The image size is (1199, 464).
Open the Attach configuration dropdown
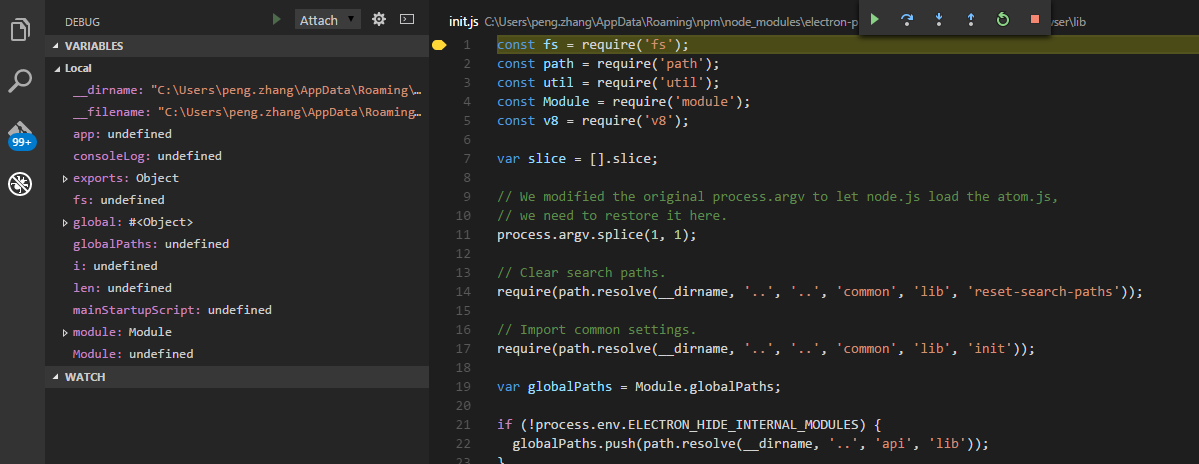pyautogui.click(x=327, y=20)
